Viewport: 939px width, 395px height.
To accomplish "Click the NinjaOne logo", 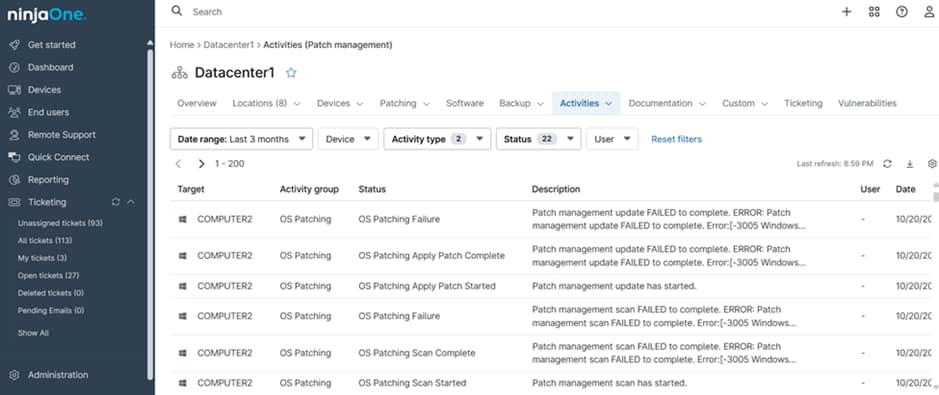I will (47, 16).
